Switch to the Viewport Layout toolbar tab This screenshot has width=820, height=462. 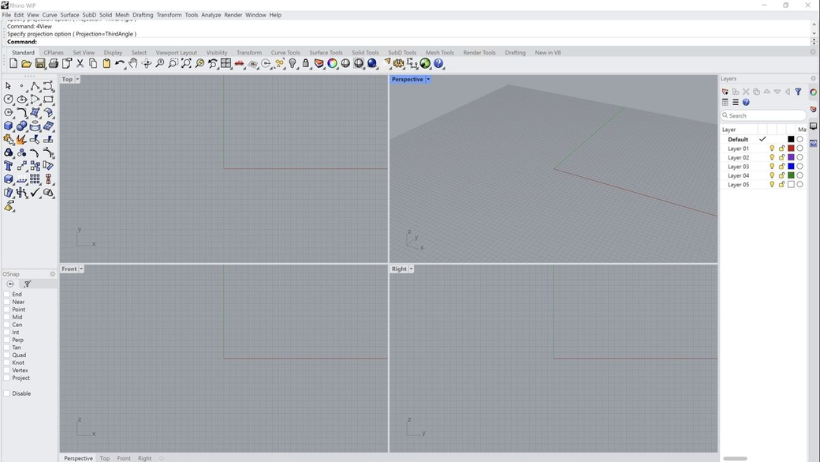(x=176, y=53)
